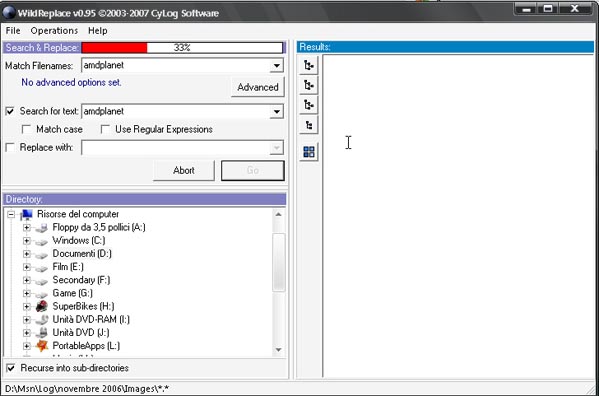Screen dimensions: 599x396
Task: Tick the Use Regular Expressions checkbox
Action: click(105, 129)
